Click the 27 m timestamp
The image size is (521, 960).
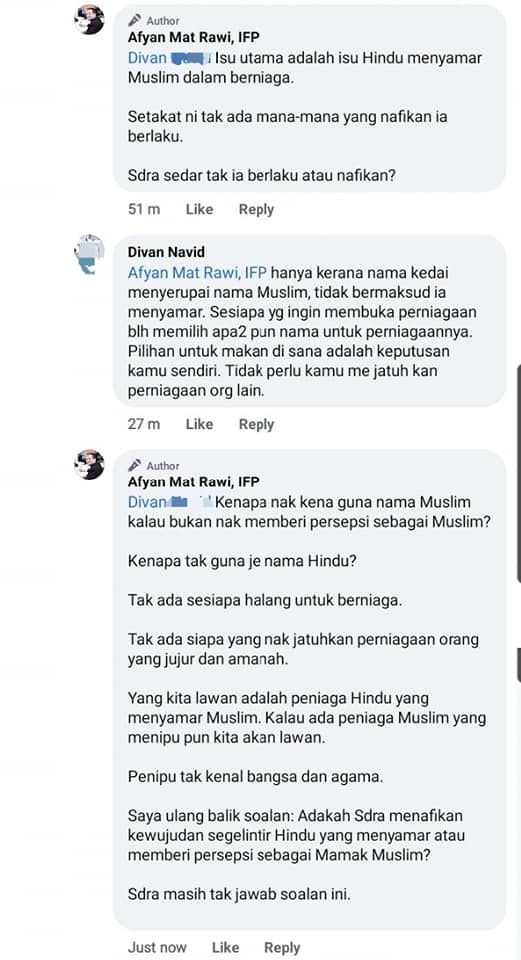point(144,424)
